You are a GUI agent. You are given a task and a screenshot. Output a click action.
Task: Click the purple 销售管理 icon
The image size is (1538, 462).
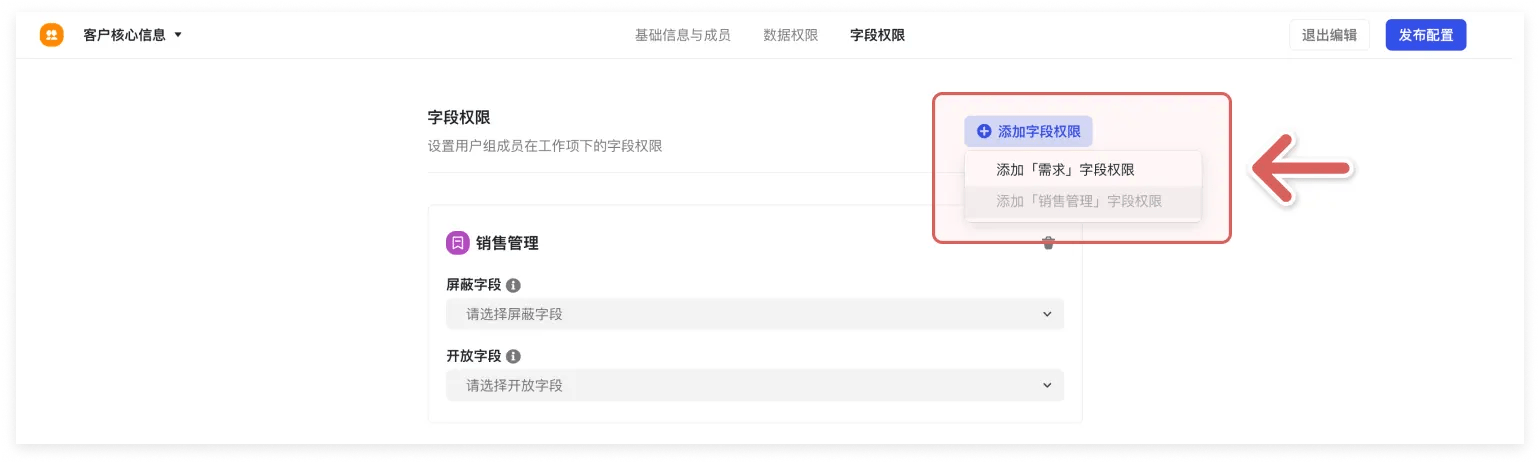click(457, 242)
